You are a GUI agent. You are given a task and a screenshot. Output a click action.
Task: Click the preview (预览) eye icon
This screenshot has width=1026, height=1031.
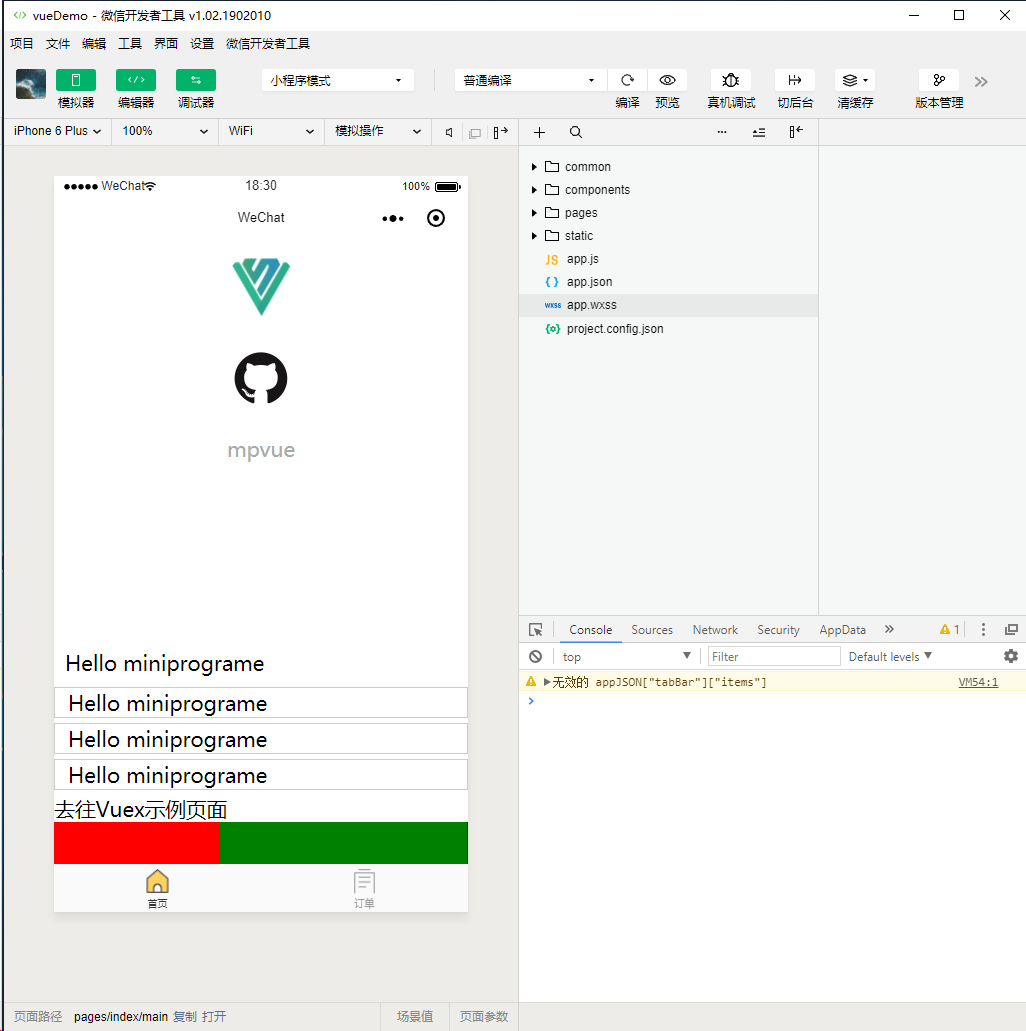pyautogui.click(x=668, y=80)
